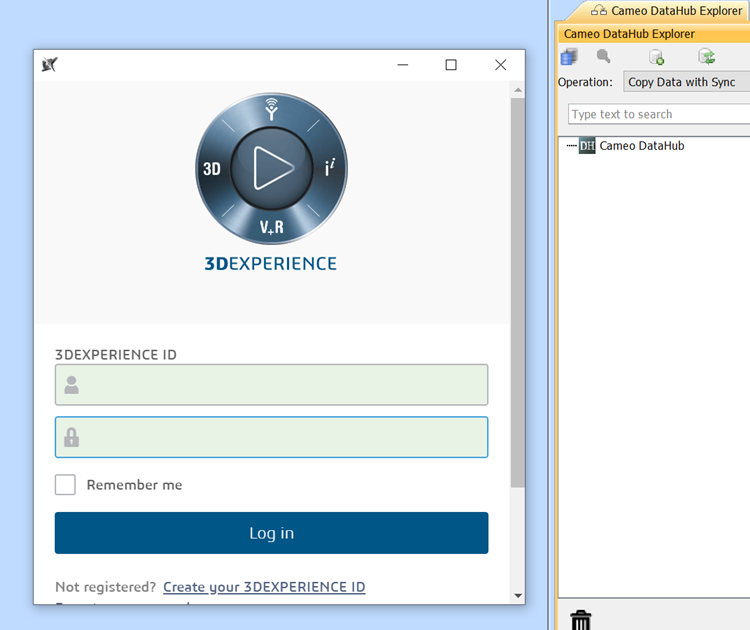Click the top social quadrant of the compass
750x630 pixels.
pos(272,109)
